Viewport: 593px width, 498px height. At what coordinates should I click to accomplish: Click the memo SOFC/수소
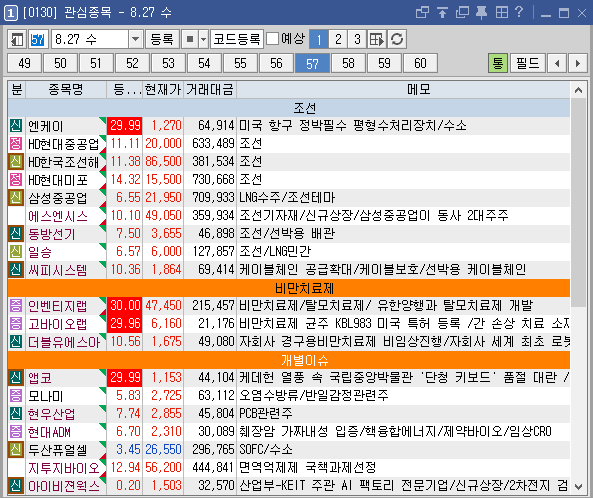pyautogui.click(x=266, y=449)
